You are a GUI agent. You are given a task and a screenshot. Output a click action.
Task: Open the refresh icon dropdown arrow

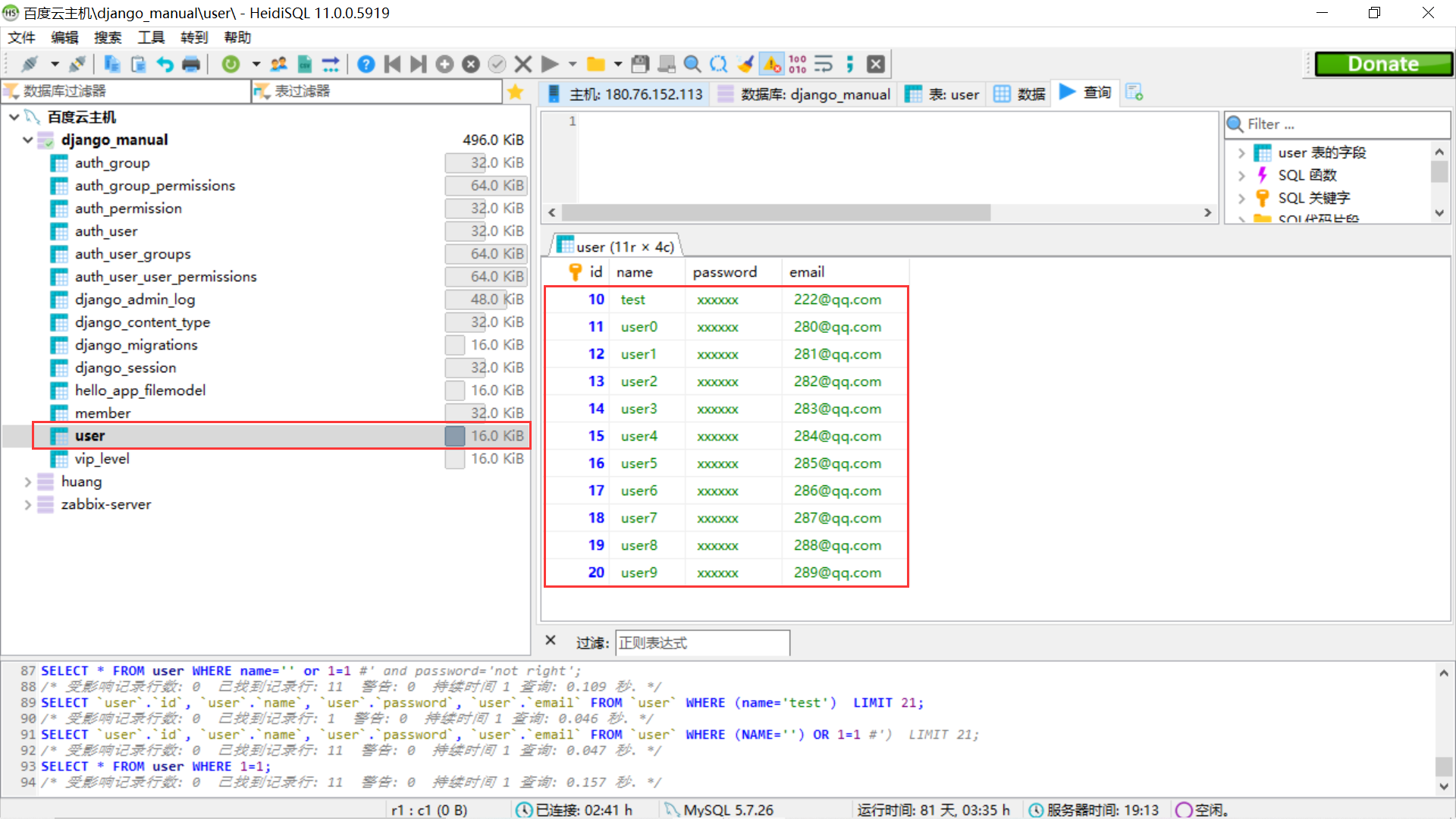256,64
